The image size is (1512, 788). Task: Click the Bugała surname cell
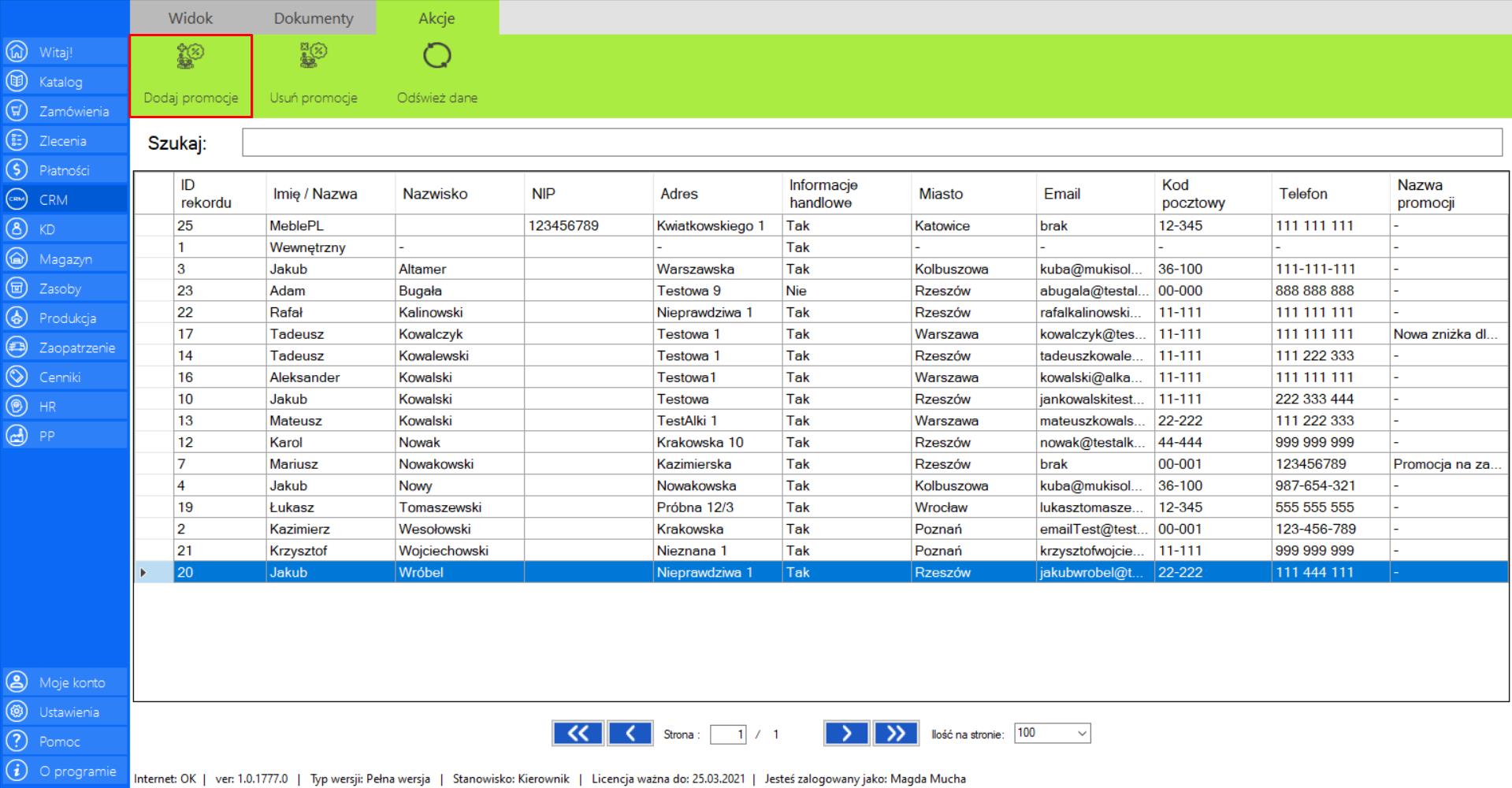click(459, 291)
